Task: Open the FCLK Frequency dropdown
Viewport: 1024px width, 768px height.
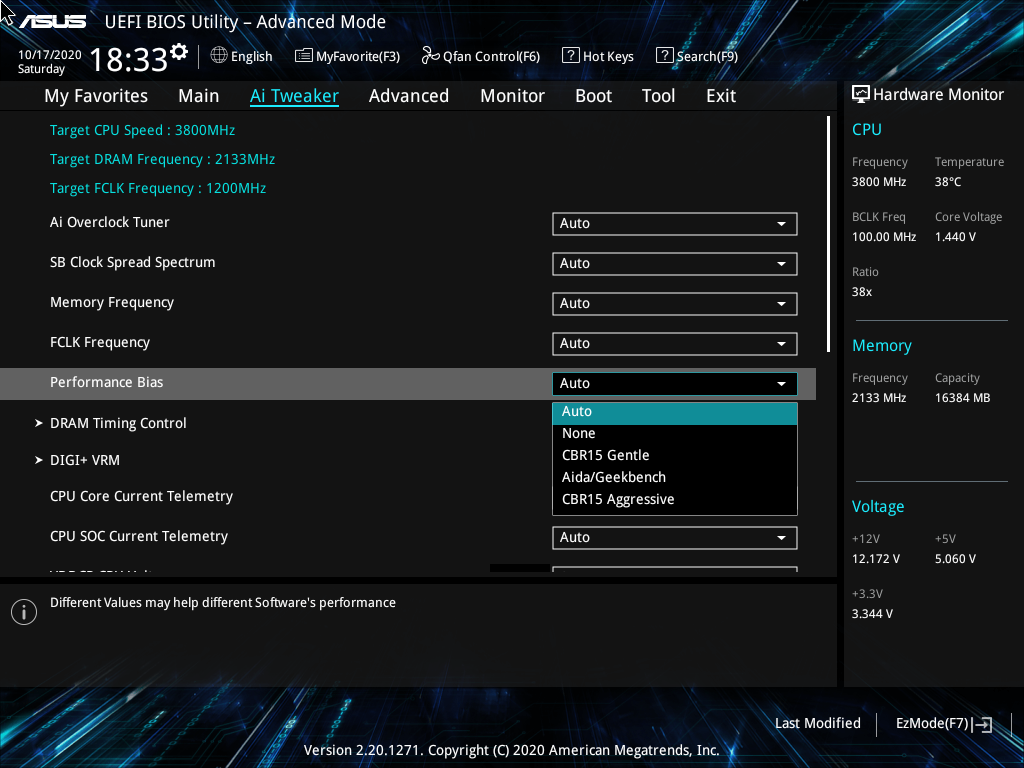Action: (675, 344)
